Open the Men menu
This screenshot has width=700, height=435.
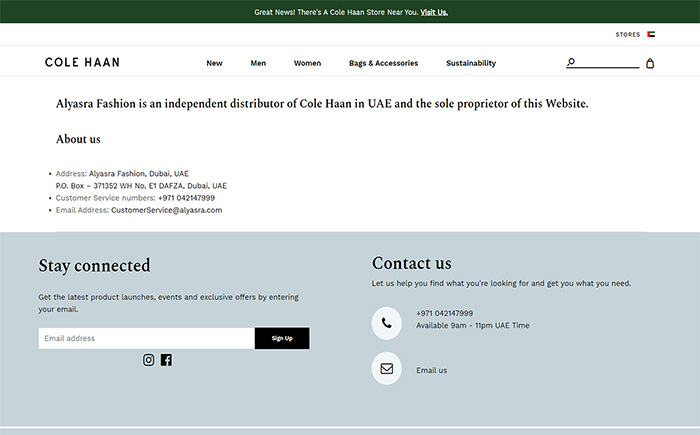pyautogui.click(x=258, y=63)
